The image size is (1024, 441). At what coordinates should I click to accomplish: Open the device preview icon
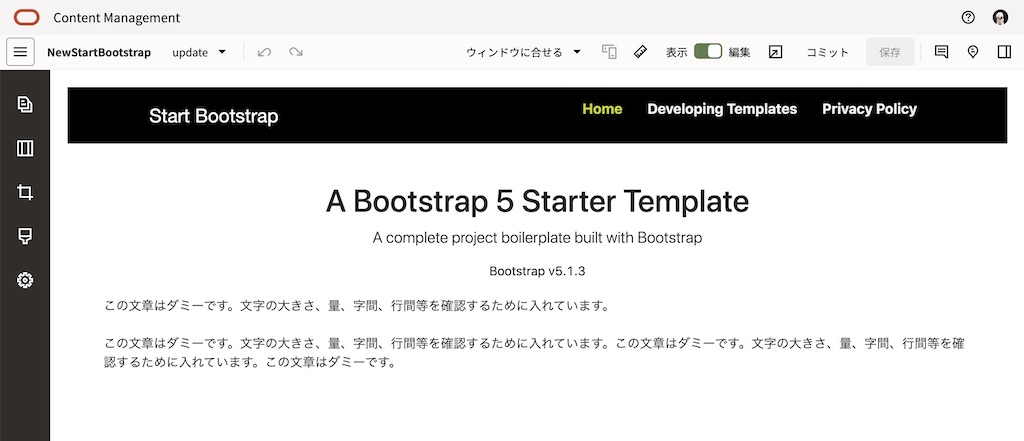click(x=609, y=52)
